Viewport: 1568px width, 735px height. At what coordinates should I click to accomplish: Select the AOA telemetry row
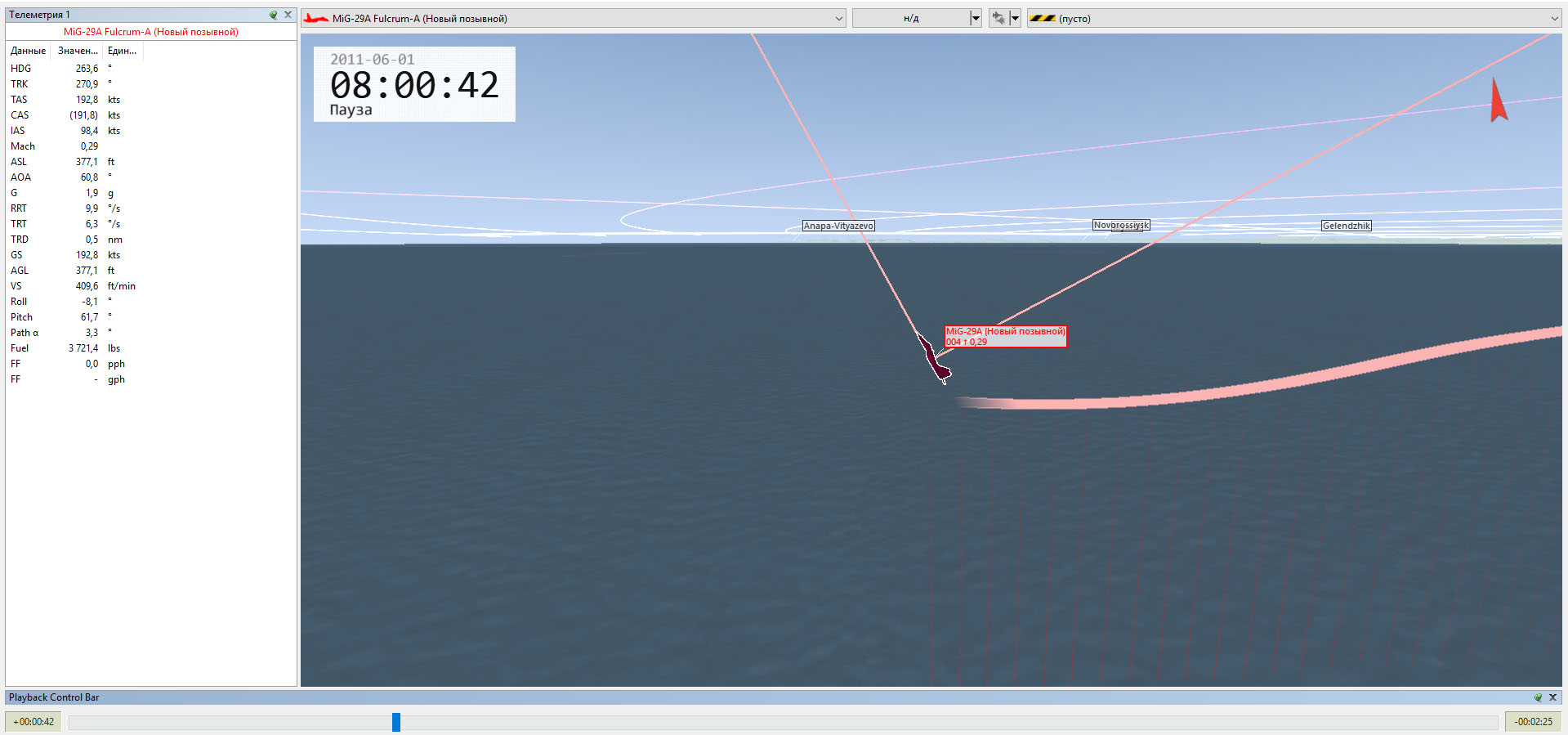click(151, 177)
